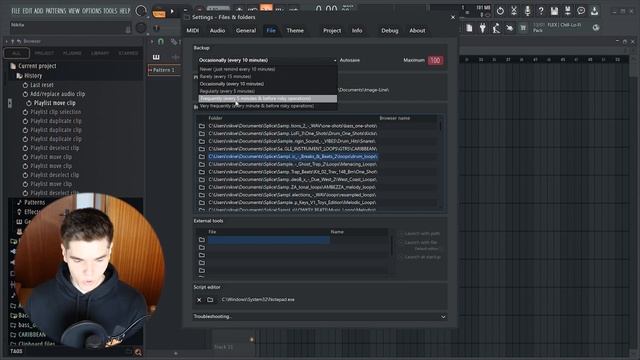
Task: Click folder icon next to Notepad.exe path
Action: click(210, 300)
